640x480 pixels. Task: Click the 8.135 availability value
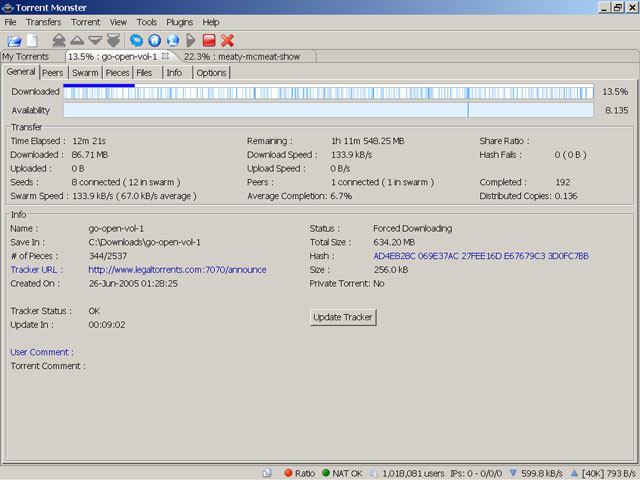[x=616, y=110]
